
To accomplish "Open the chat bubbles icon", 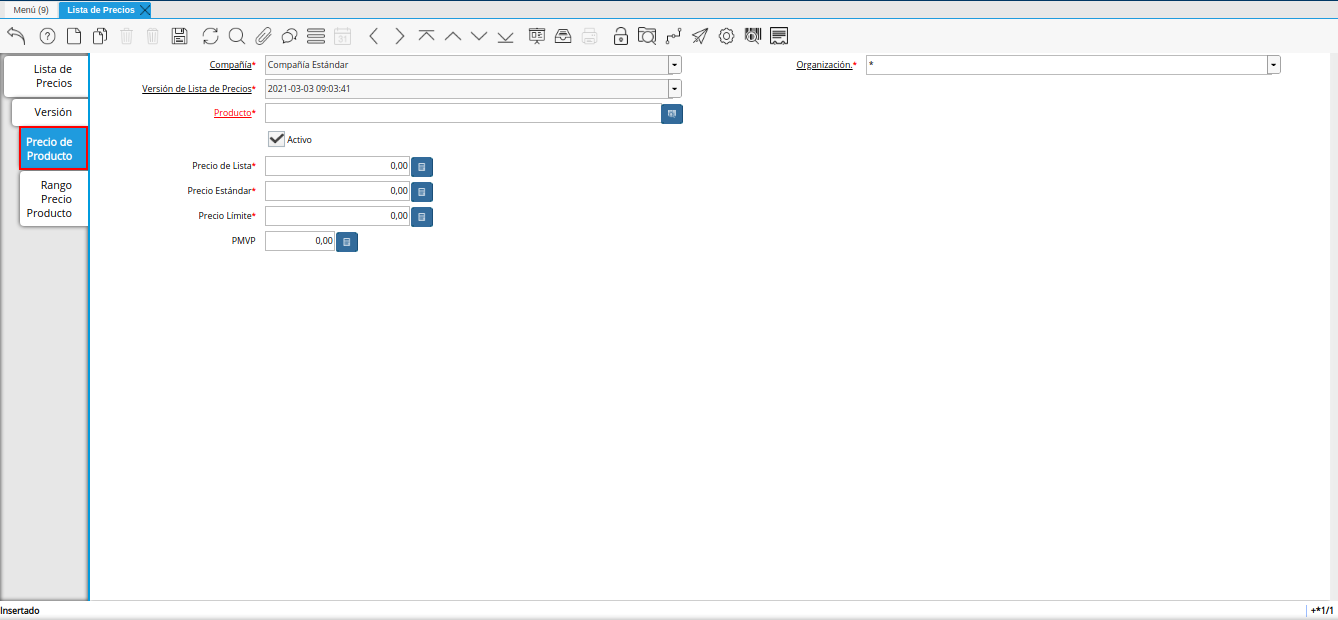I will coord(289,36).
